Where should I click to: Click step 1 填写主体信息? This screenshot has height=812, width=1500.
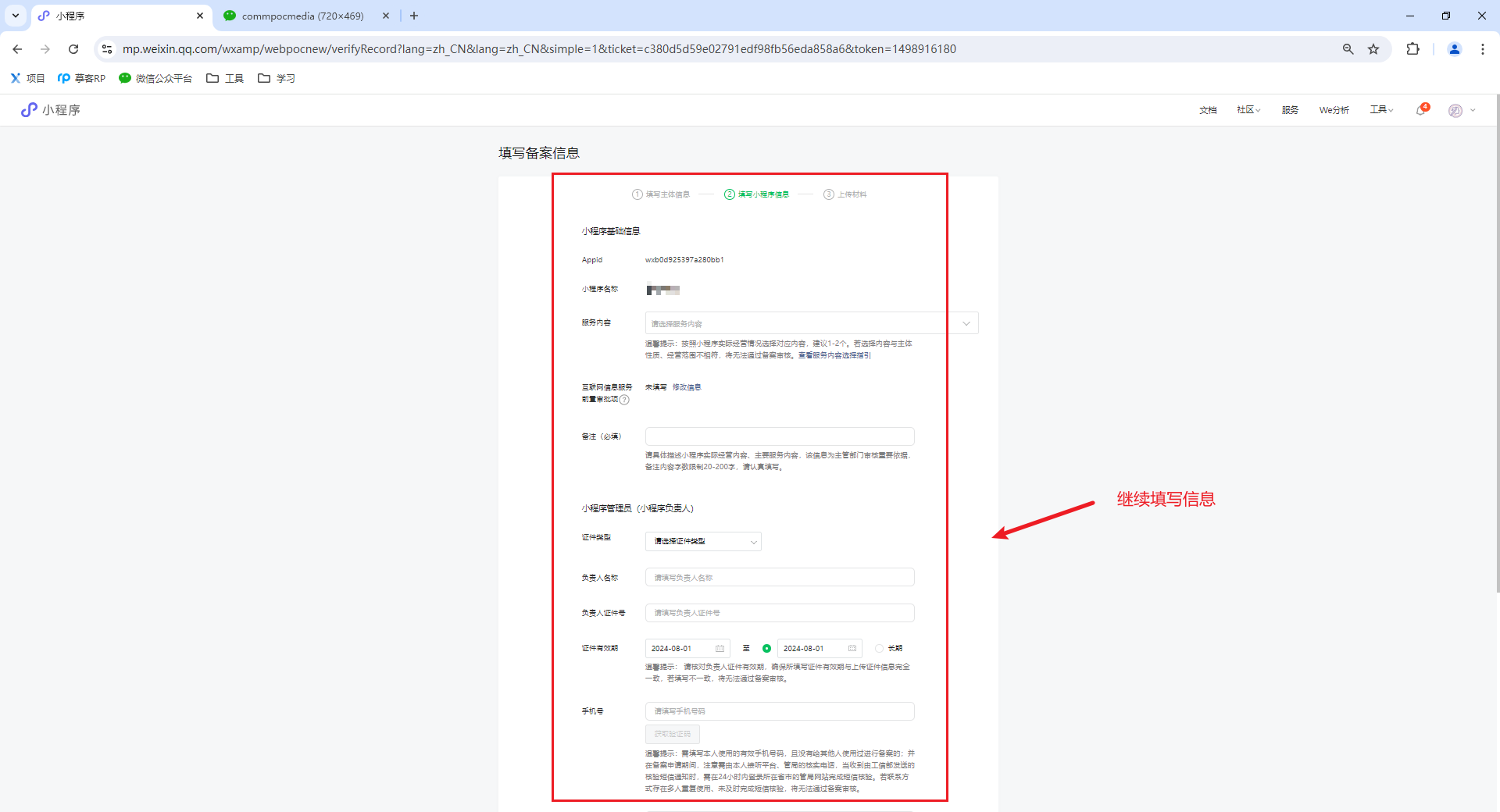point(661,194)
